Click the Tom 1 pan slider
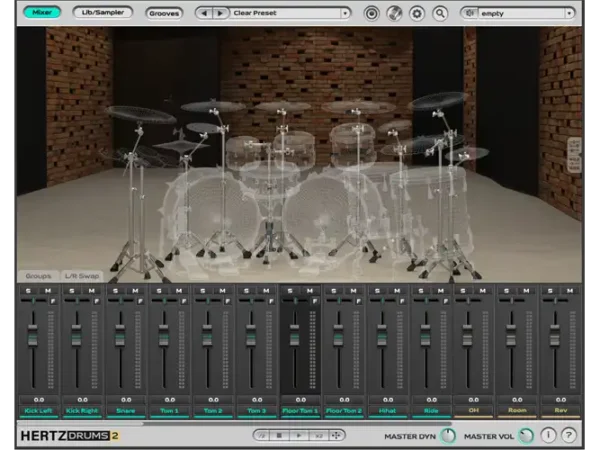600x450 pixels. (x=164, y=301)
